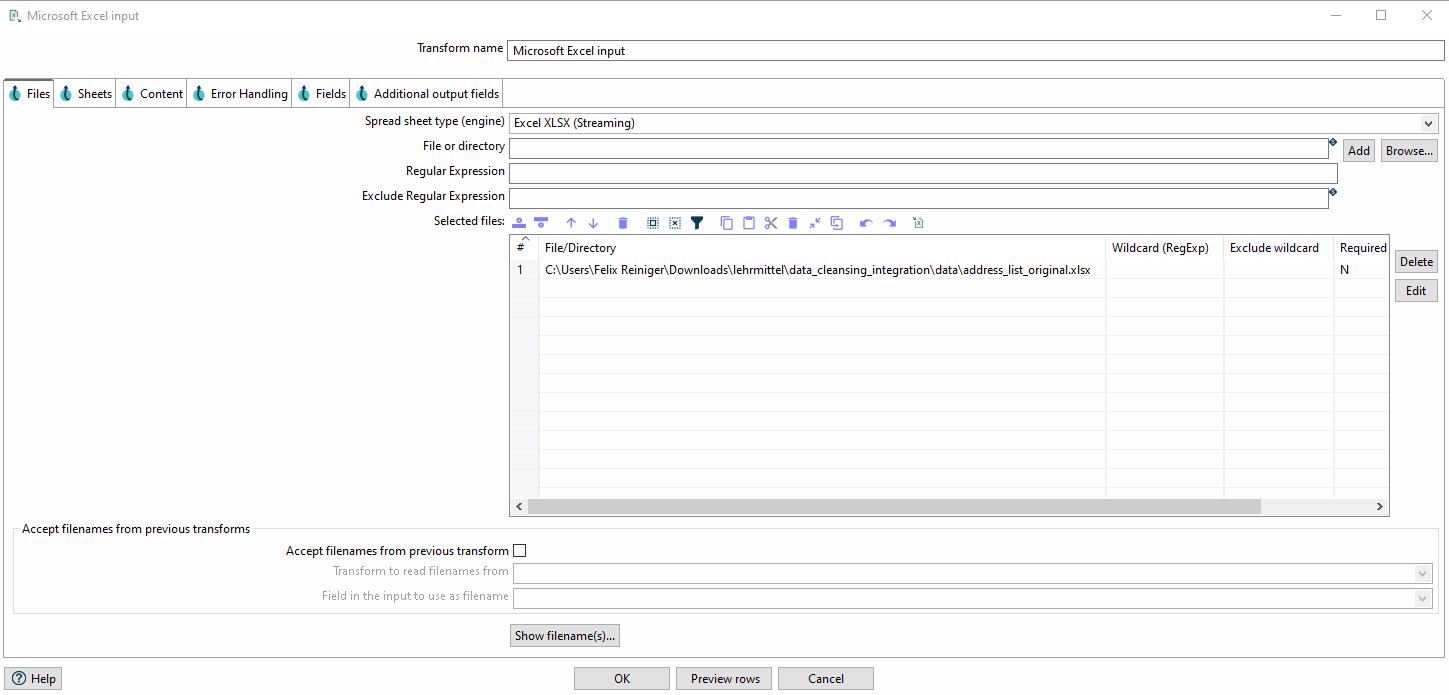Enable accept filenames from previous transform
The height and width of the screenshot is (695, 1449).
coord(519,550)
